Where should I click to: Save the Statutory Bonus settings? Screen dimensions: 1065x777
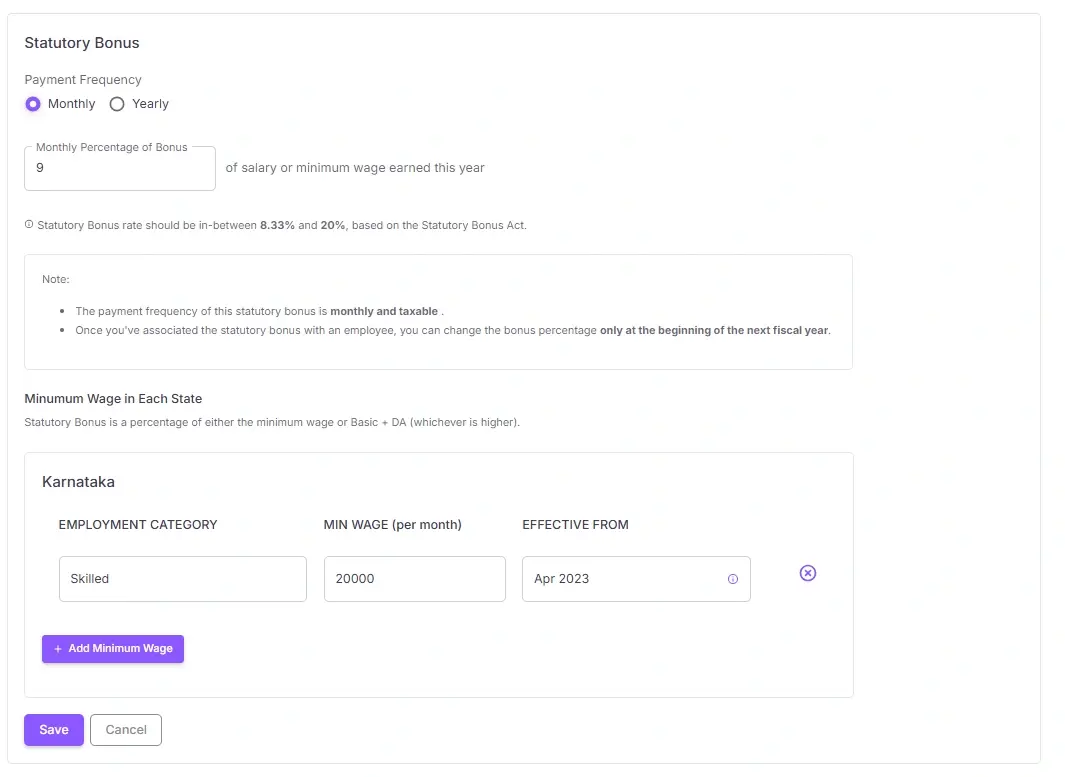pos(53,730)
